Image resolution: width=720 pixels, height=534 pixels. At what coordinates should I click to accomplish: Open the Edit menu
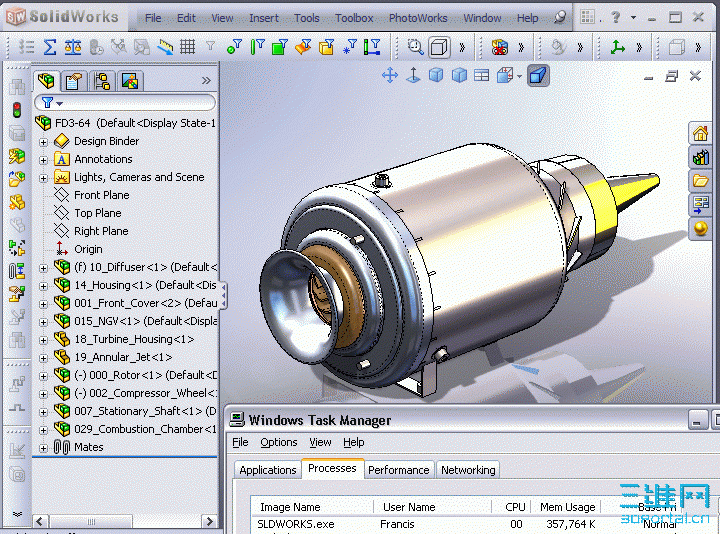[x=186, y=18]
